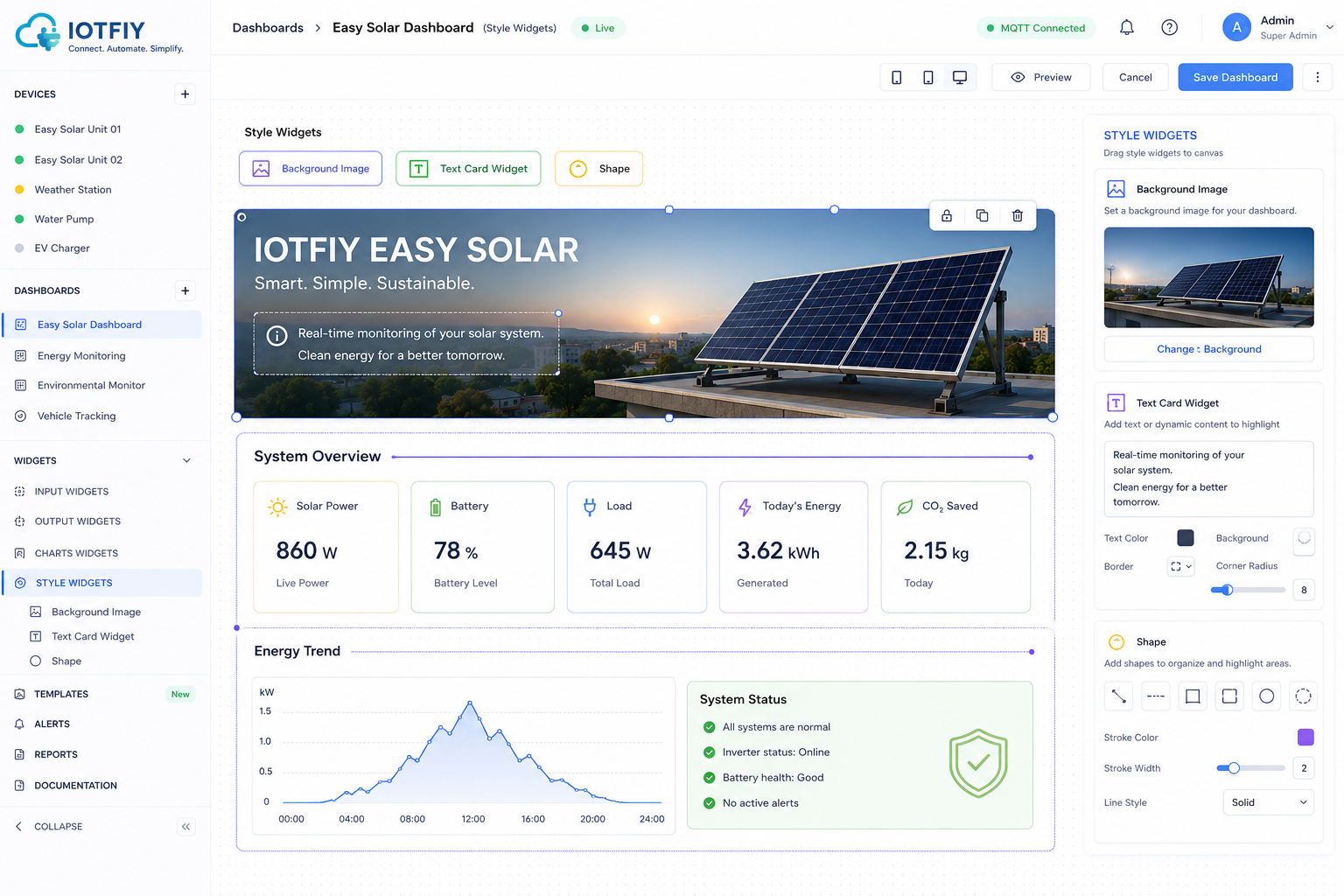This screenshot has width=1344, height=896.
Task: Expand INPUT WIDGETS category
Action: coord(71,492)
